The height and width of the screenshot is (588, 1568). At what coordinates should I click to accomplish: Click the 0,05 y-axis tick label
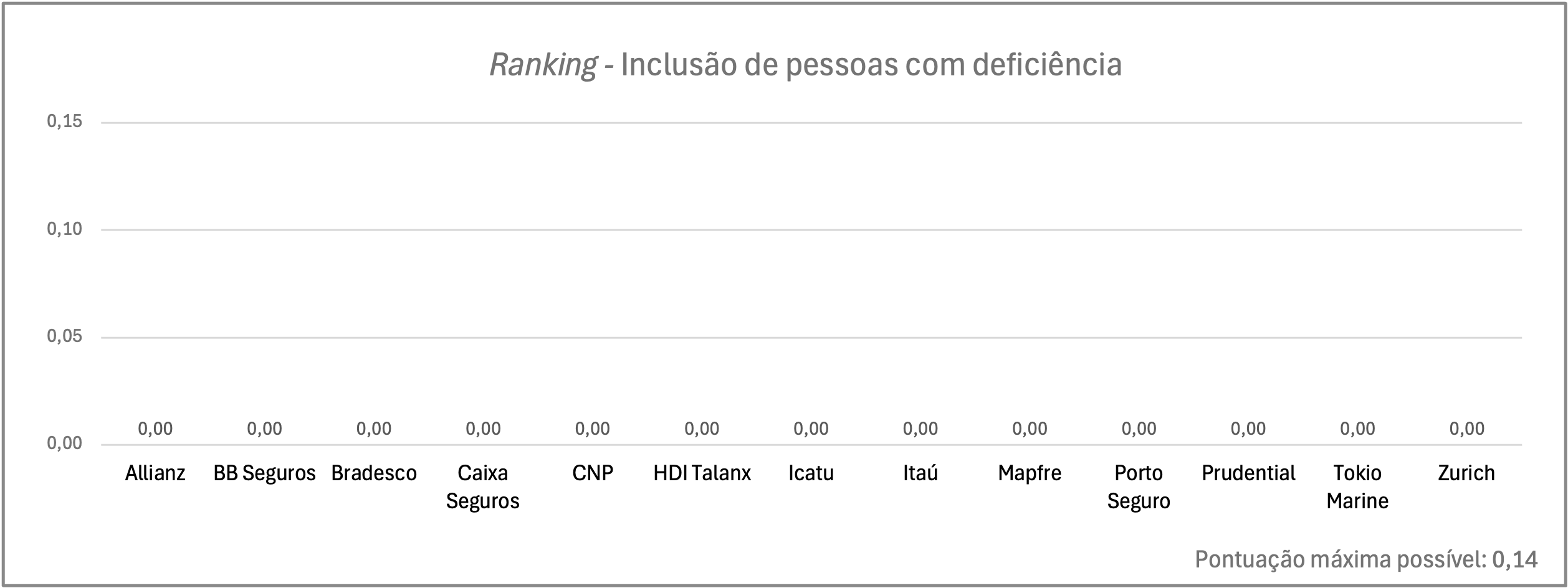click(65, 336)
